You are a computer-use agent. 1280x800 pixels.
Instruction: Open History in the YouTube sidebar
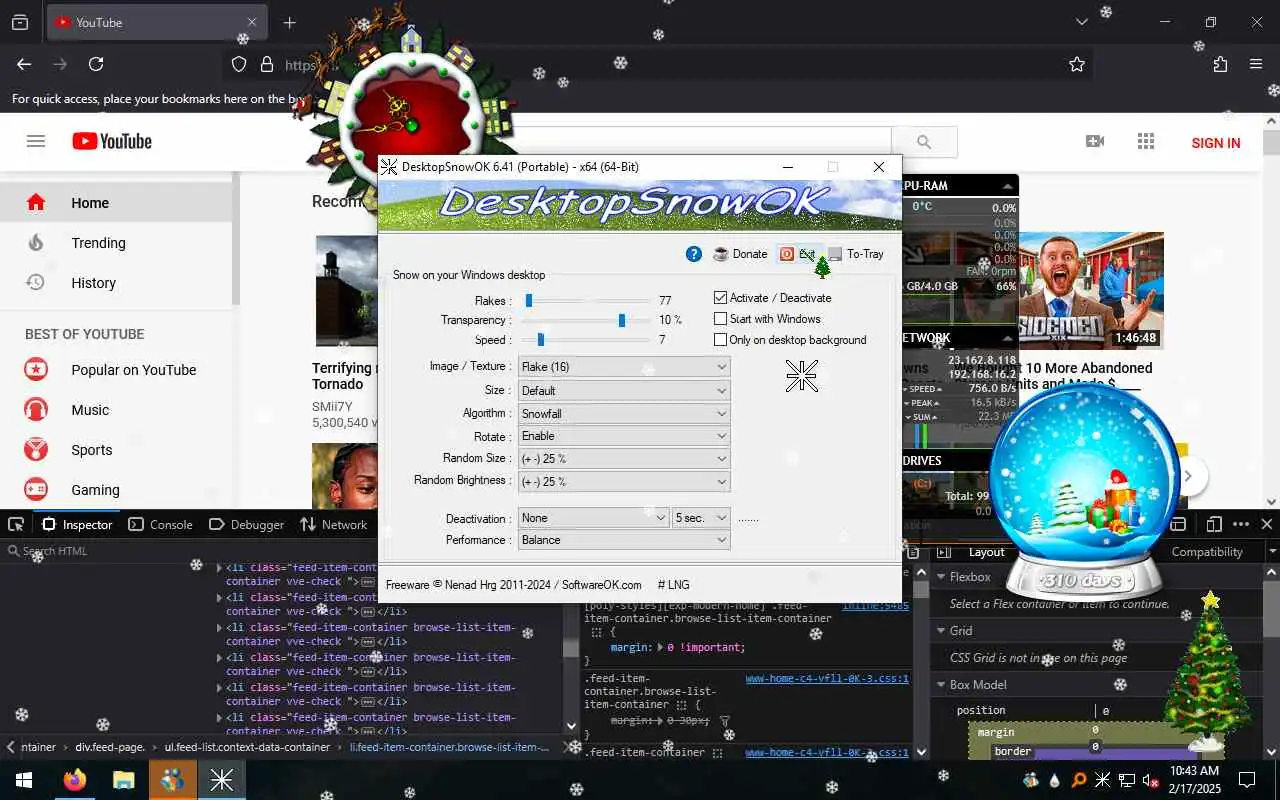[116, 283]
